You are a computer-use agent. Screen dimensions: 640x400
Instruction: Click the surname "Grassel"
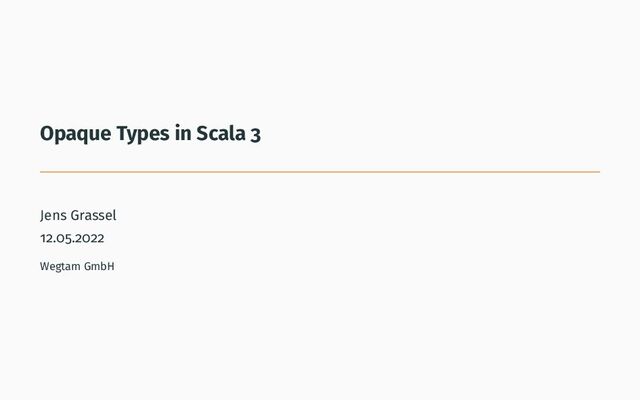93,215
